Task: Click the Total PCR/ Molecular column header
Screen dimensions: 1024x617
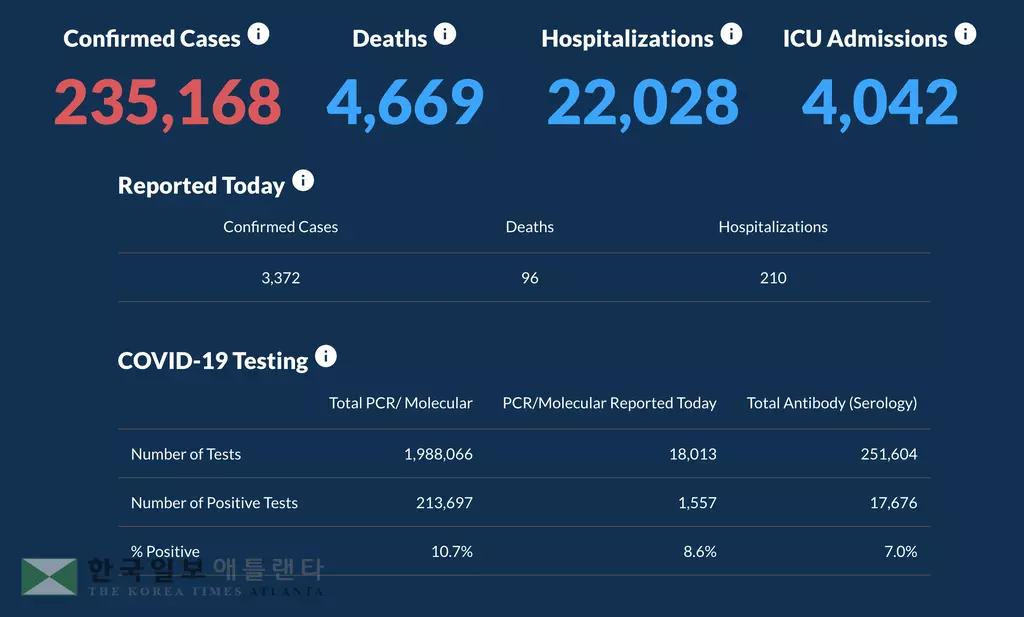Action: click(x=401, y=403)
